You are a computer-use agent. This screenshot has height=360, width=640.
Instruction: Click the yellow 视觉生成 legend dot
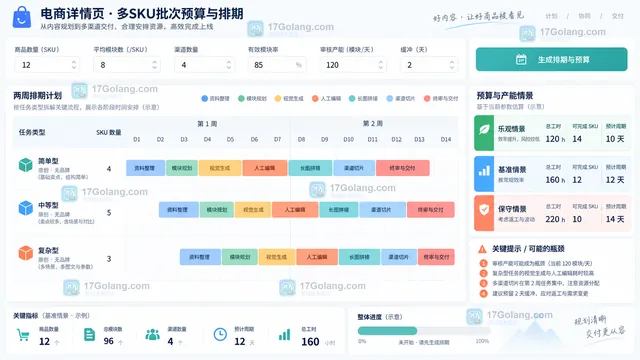tap(278, 98)
